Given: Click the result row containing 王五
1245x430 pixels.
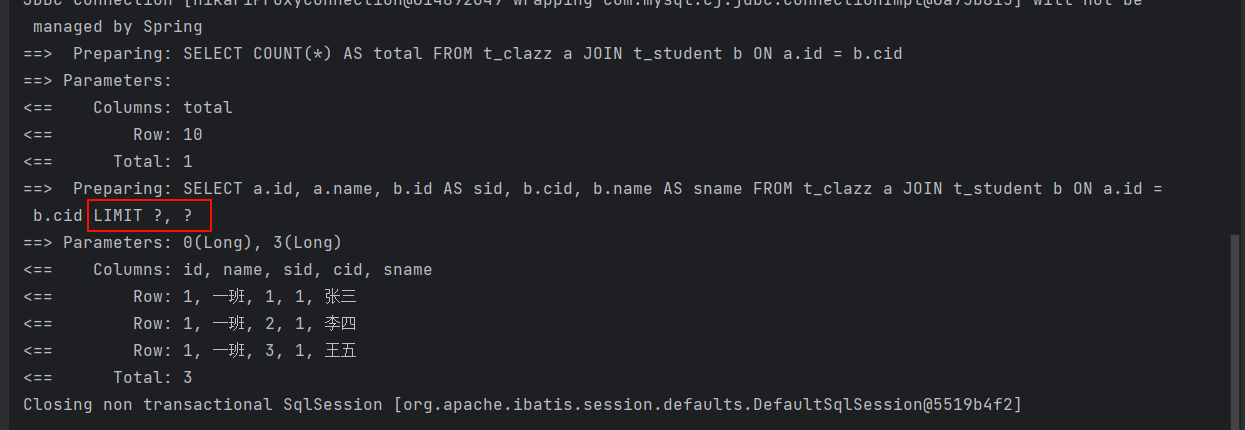Looking at the screenshot, I should tap(244, 350).
